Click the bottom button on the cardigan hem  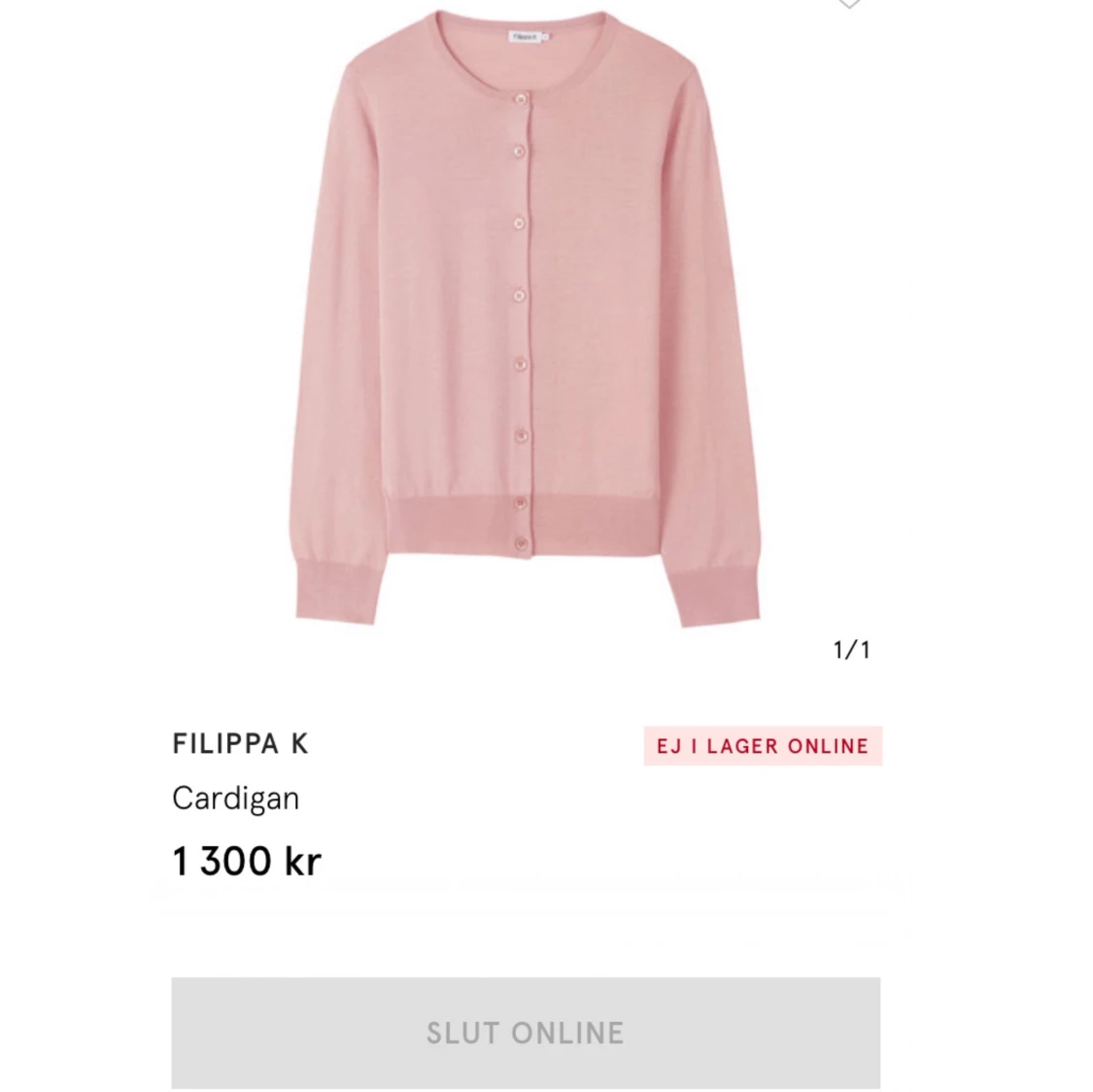[521, 543]
